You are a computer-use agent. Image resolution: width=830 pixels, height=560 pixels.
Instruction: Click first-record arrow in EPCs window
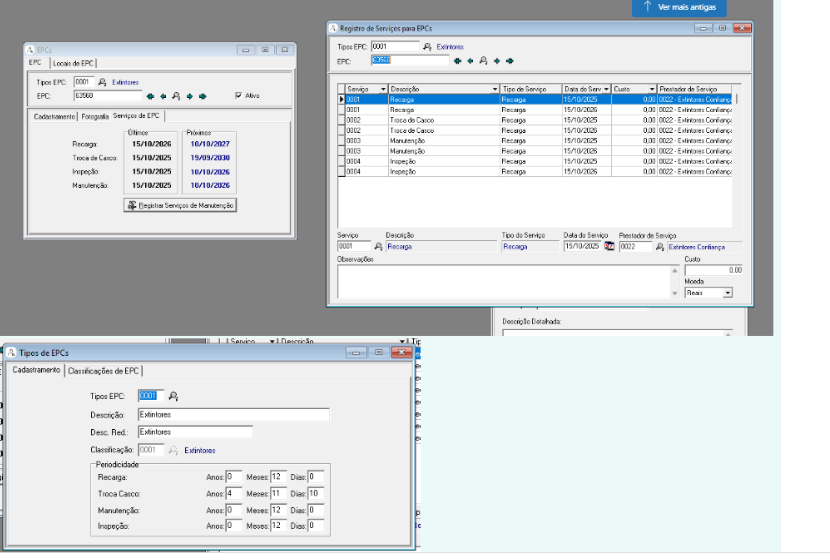tap(151, 96)
